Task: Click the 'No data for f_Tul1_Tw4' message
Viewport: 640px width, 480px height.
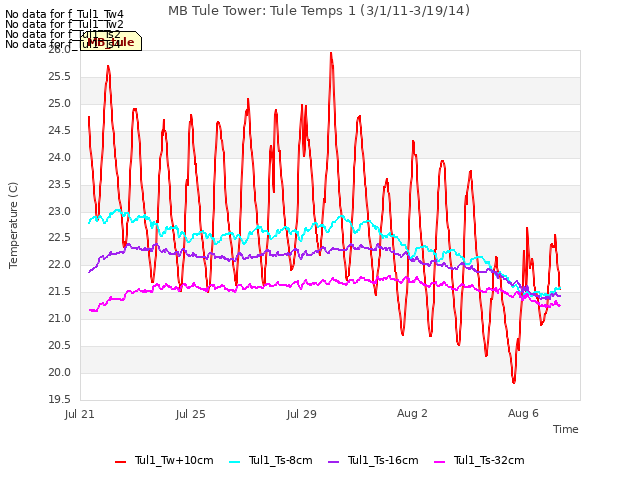Action: click(64, 14)
